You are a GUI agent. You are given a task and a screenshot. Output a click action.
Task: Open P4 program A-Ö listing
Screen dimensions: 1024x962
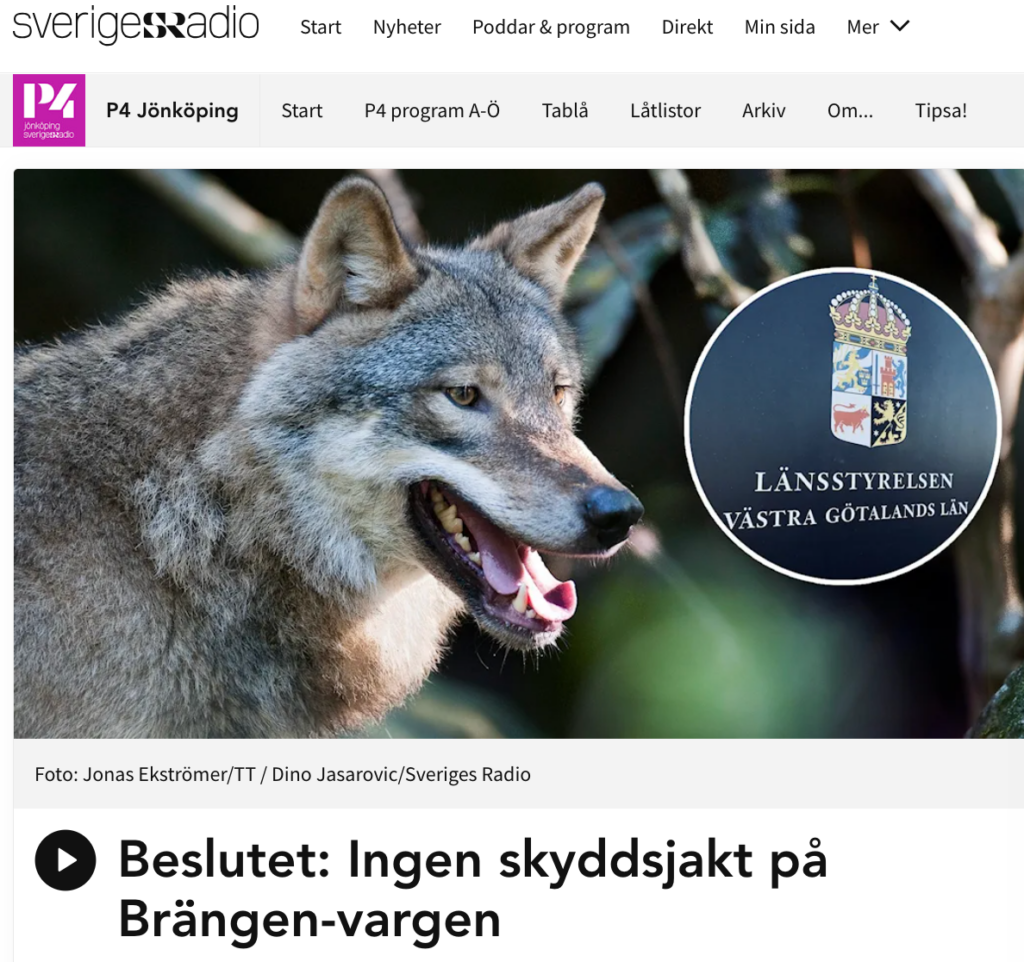pos(432,110)
